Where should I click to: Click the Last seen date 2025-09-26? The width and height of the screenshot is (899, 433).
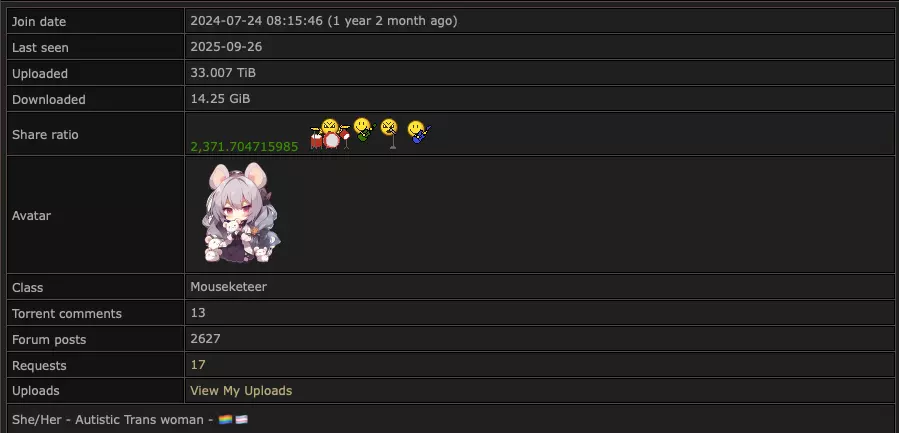click(226, 47)
